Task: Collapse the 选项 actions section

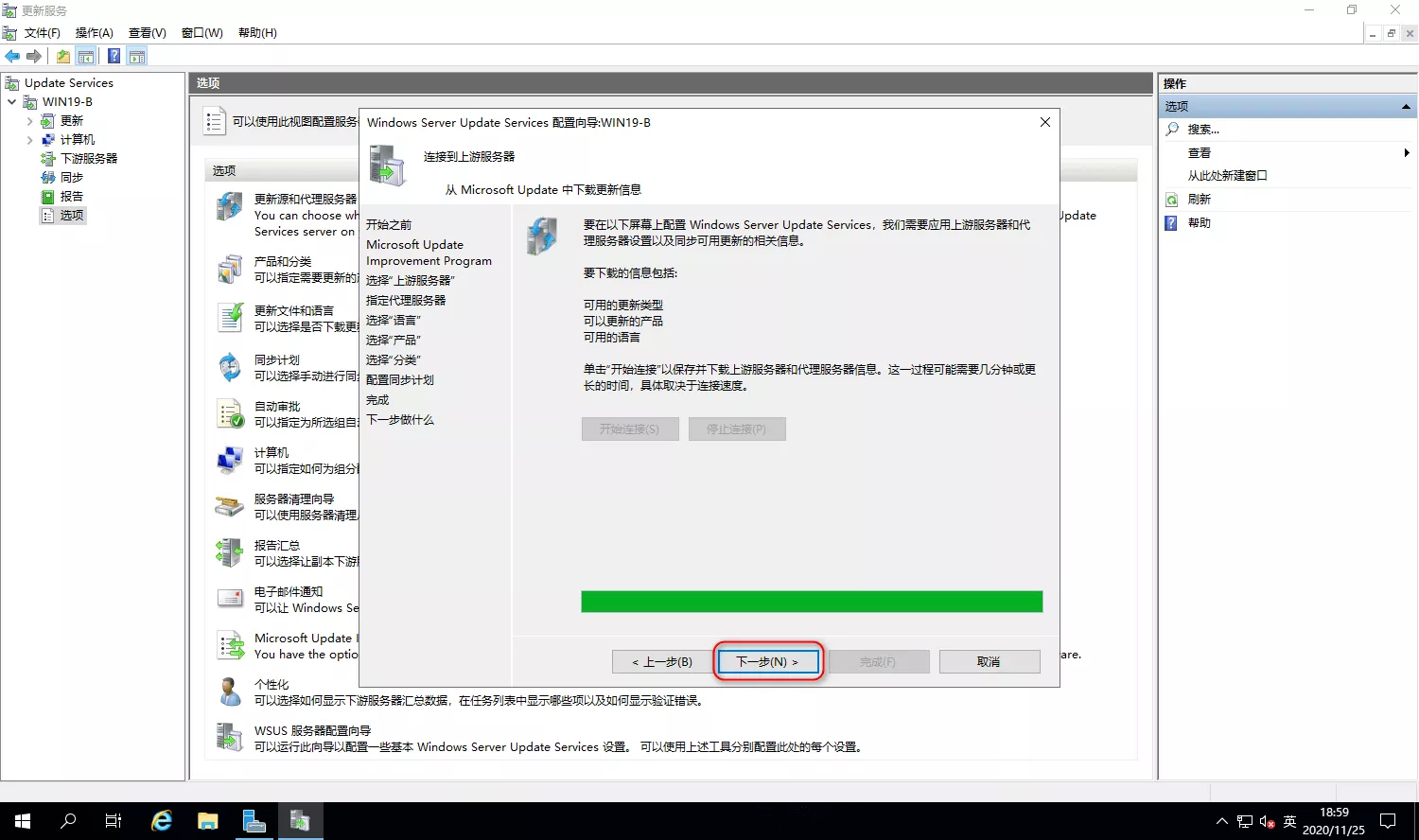Action: [1406, 107]
